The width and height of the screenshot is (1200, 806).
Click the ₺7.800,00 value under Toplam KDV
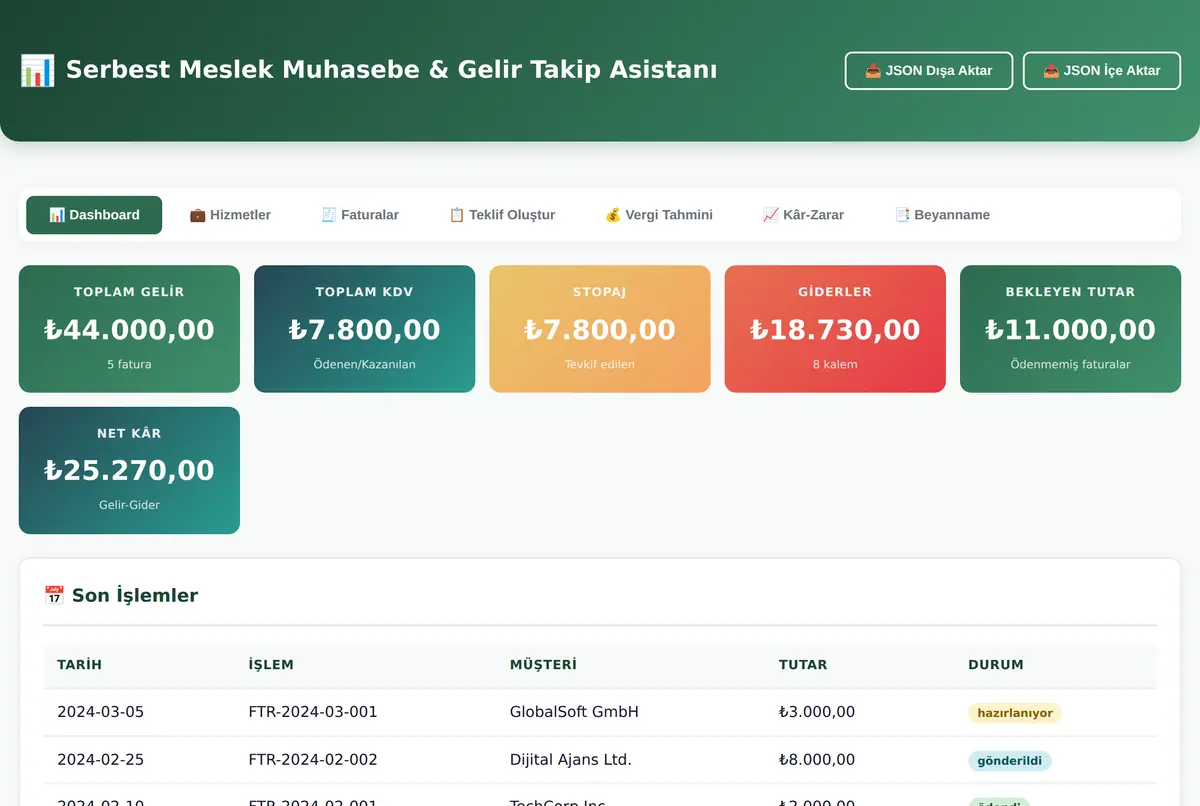(365, 329)
